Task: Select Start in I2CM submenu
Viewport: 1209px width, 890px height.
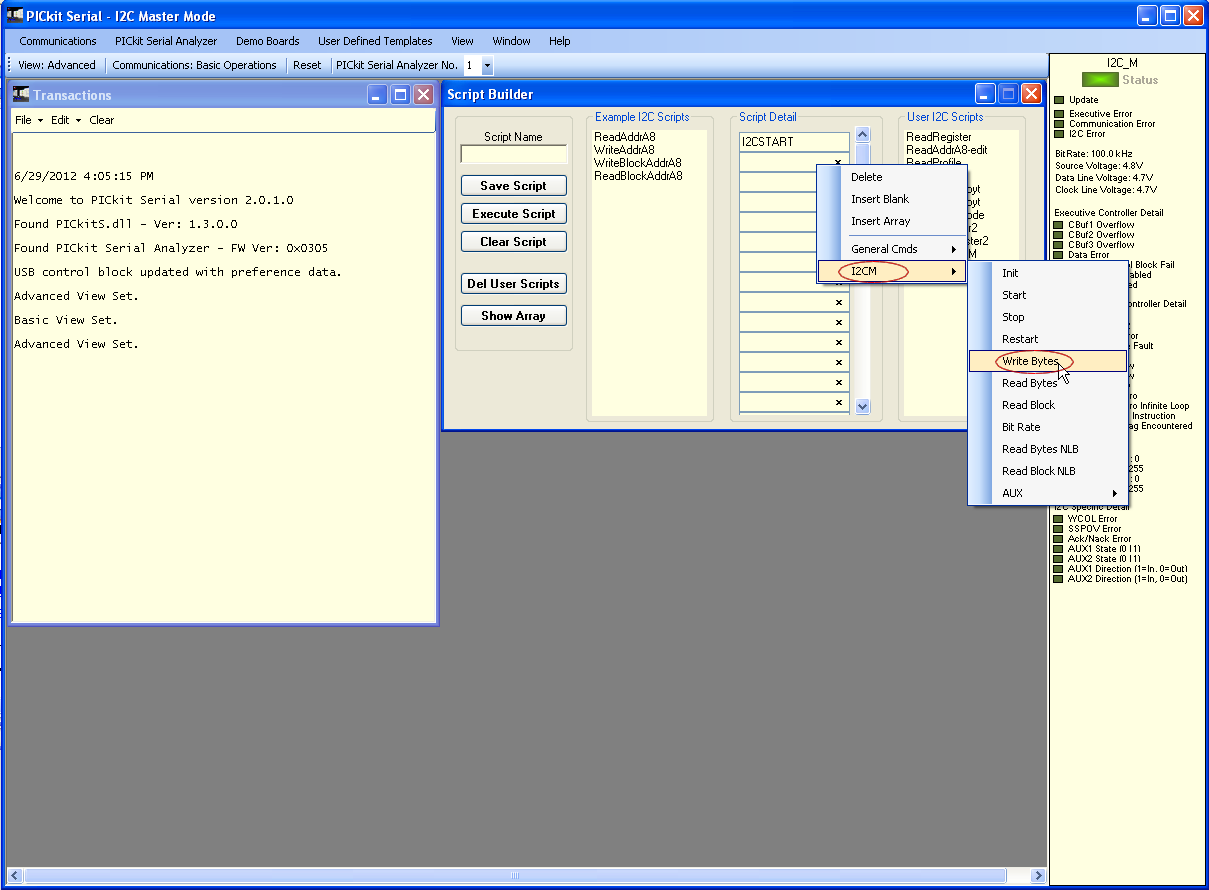Action: coord(1047,295)
